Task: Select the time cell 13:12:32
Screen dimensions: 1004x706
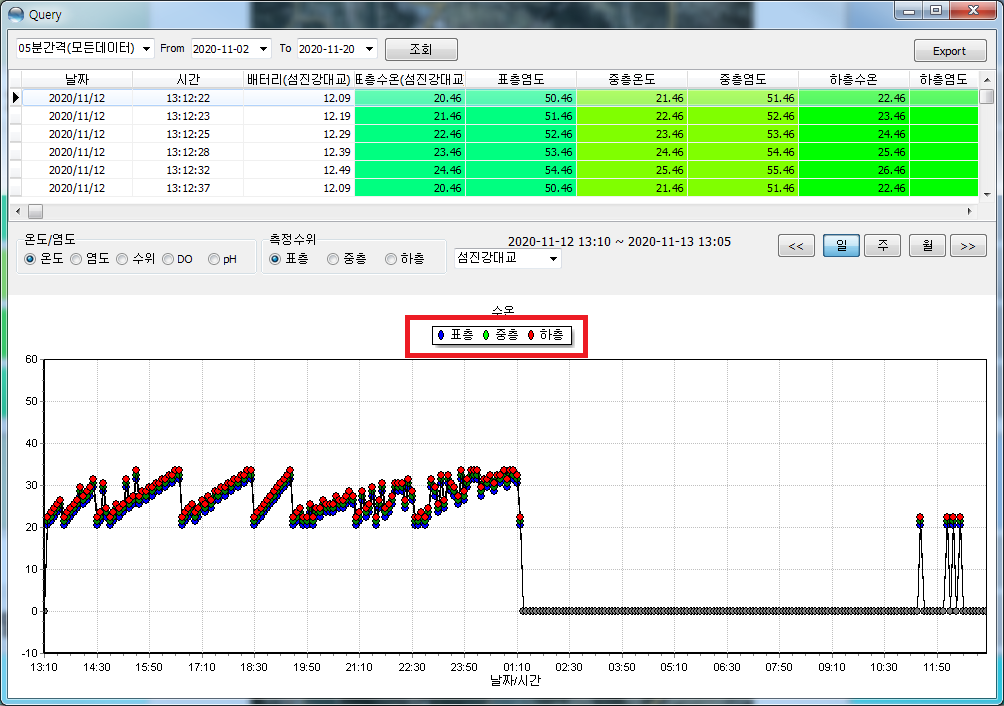Action: [188, 170]
